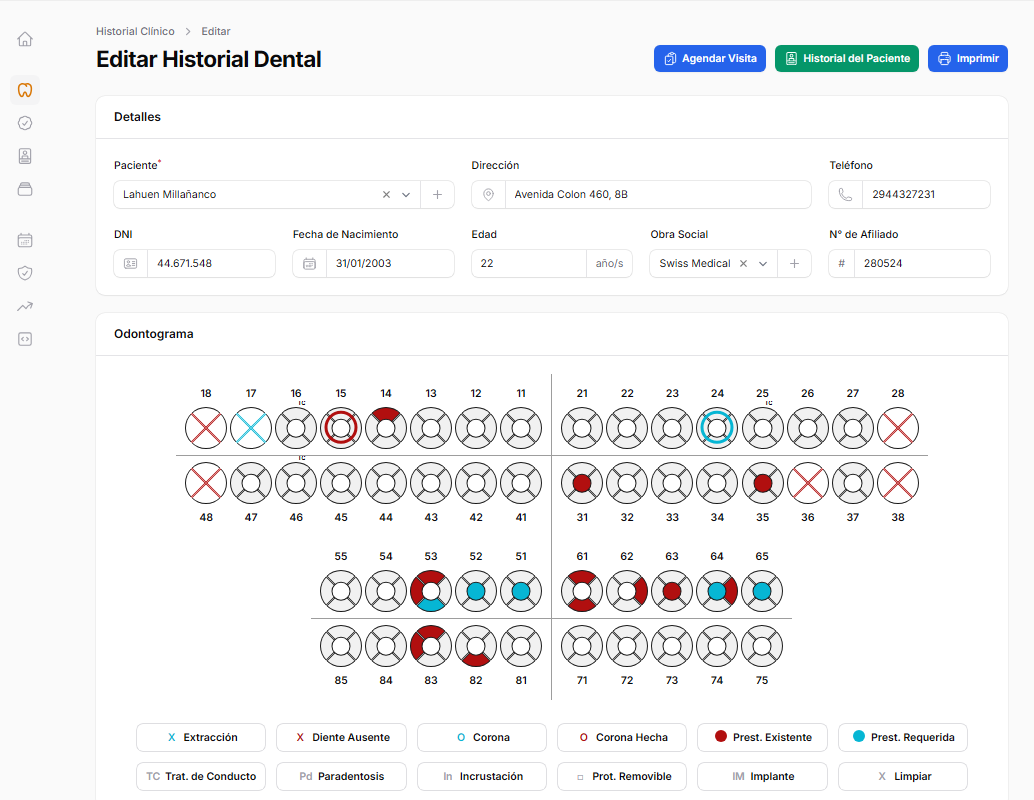The width and height of the screenshot is (1034, 800).
Task: Select tooth 18 in the odontogram
Action: [206, 428]
